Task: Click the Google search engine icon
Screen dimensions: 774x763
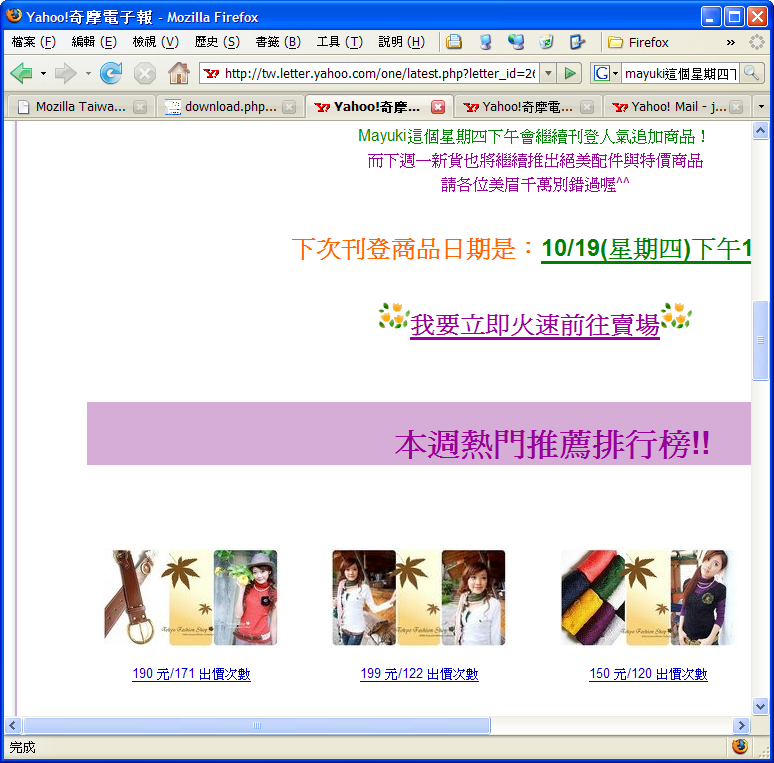Action: pyautogui.click(x=602, y=74)
